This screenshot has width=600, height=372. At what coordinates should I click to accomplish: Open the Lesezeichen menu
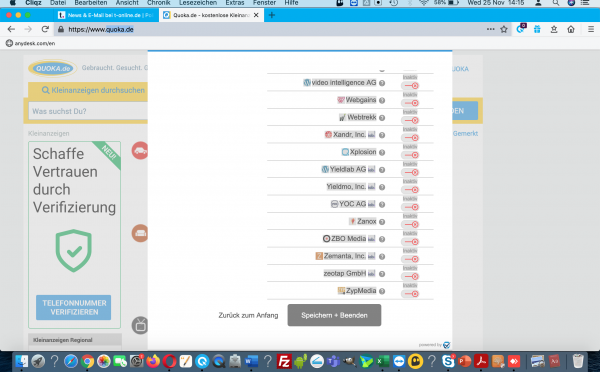pyautogui.click(x=198, y=3)
